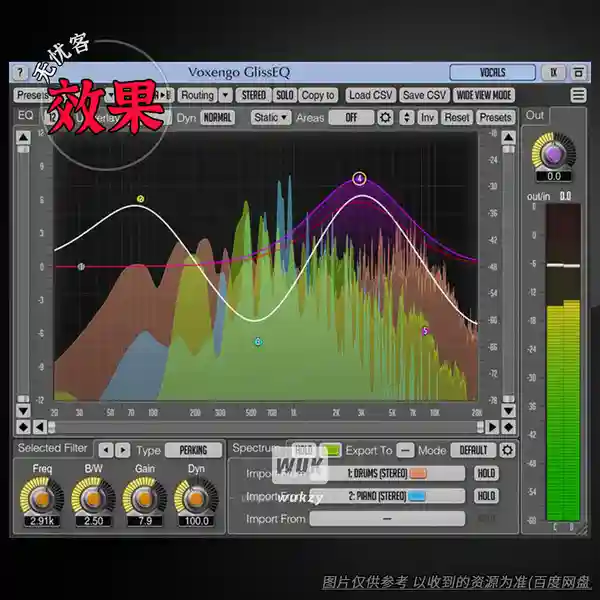Screen dimensions: 600x600
Task: Select EQ band point 4
Action: pyautogui.click(x=359, y=178)
